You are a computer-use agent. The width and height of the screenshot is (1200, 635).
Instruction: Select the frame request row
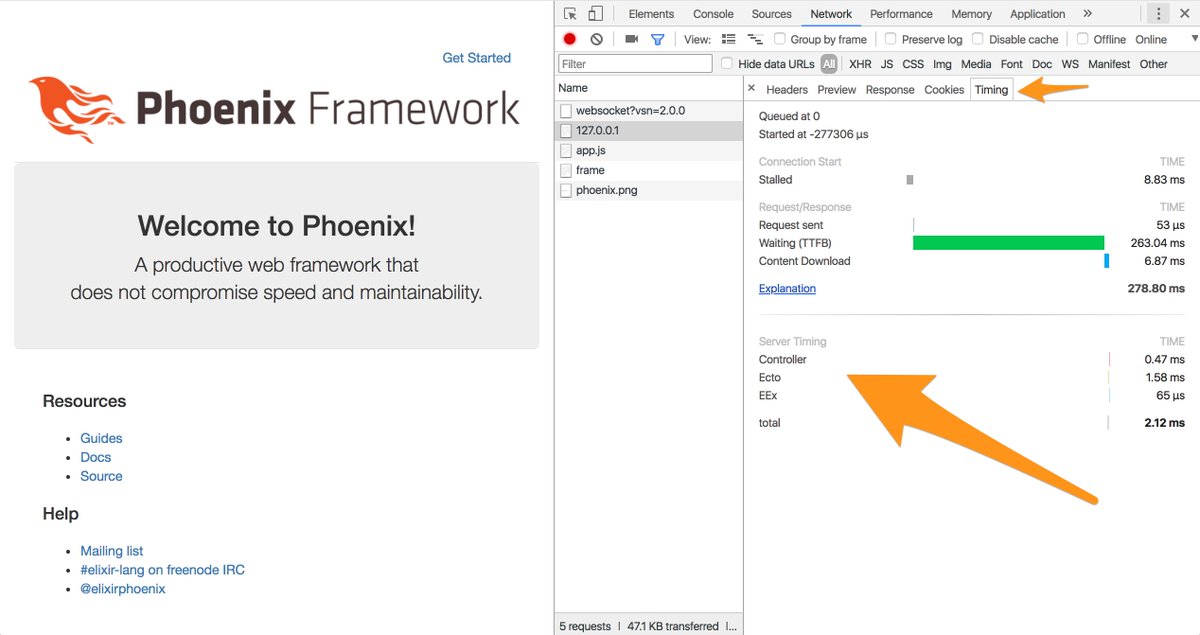pos(649,170)
